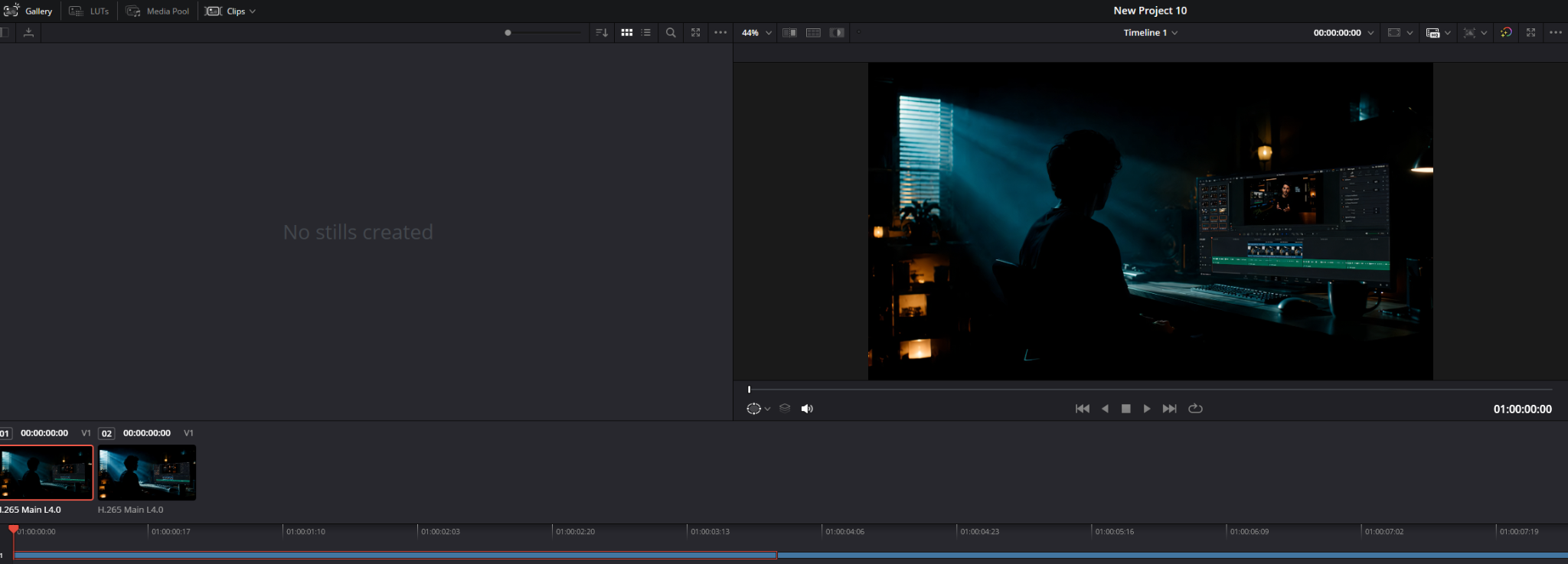Open viewer options three-dot menu
This screenshot has width=1568, height=564.
point(1556,33)
